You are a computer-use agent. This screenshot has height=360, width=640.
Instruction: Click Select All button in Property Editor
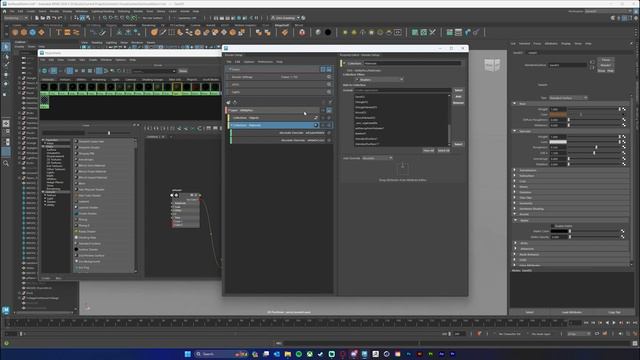[443, 151]
